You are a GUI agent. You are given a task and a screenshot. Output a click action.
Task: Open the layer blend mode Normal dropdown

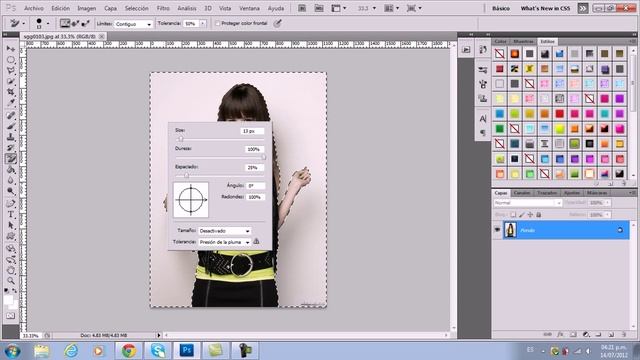528,203
